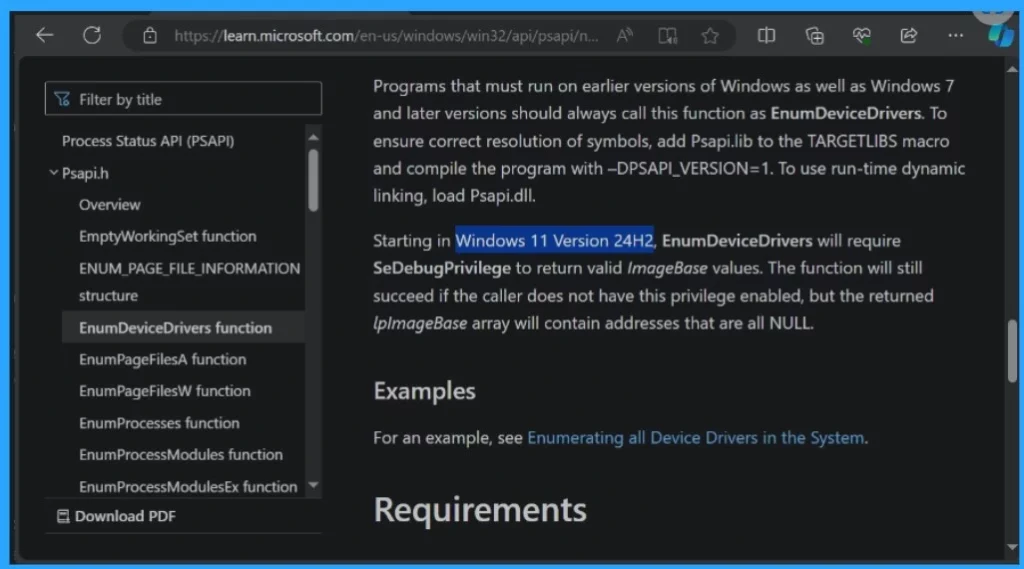Click the highlighted Windows 11 Version 24H2 text
Screen dimensions: 1024x569
pyautogui.click(x=554, y=240)
